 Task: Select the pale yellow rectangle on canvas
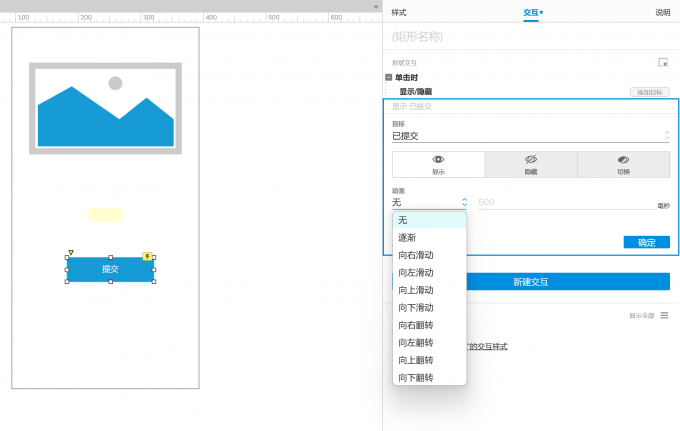point(105,215)
